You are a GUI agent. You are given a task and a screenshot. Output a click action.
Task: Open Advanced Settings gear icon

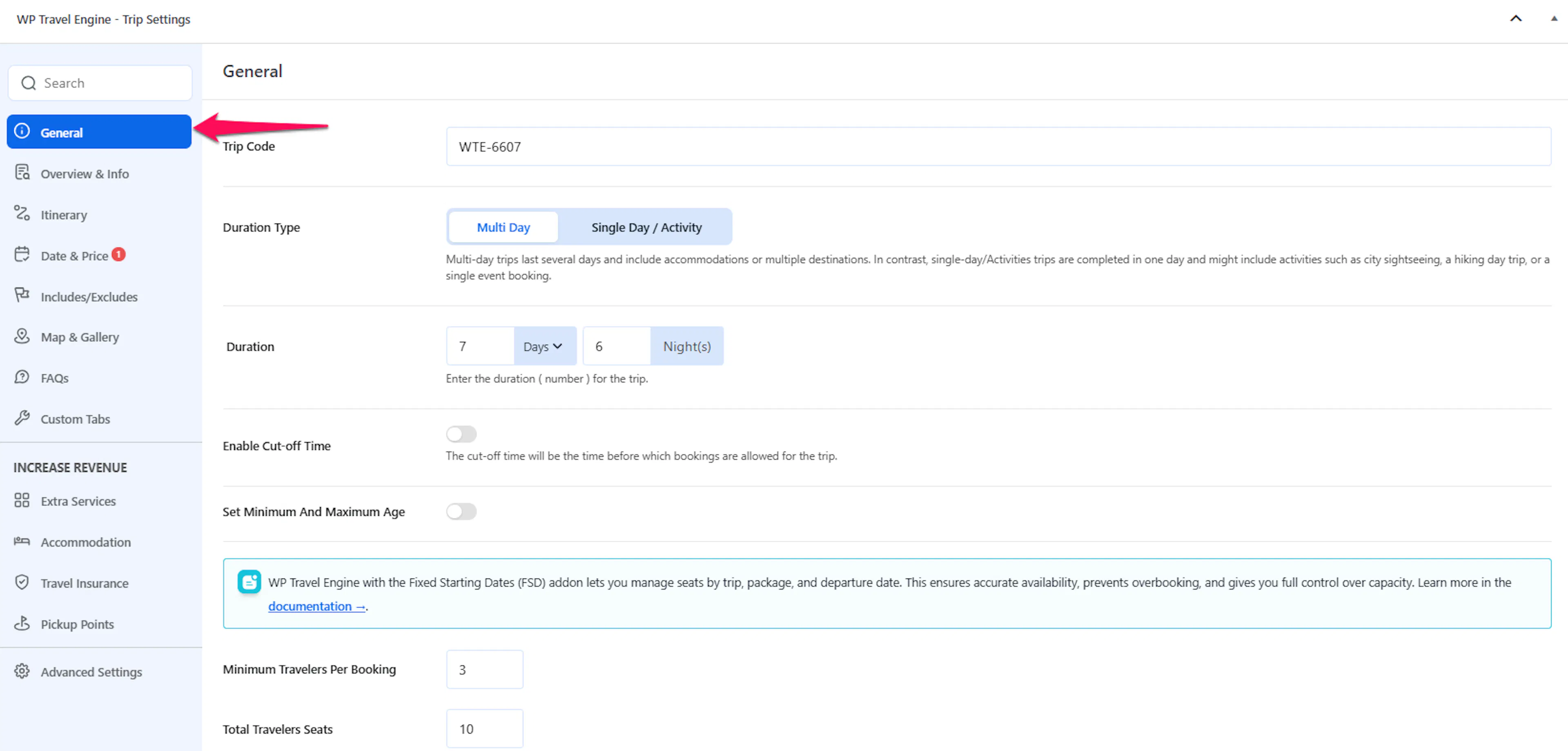pos(22,671)
